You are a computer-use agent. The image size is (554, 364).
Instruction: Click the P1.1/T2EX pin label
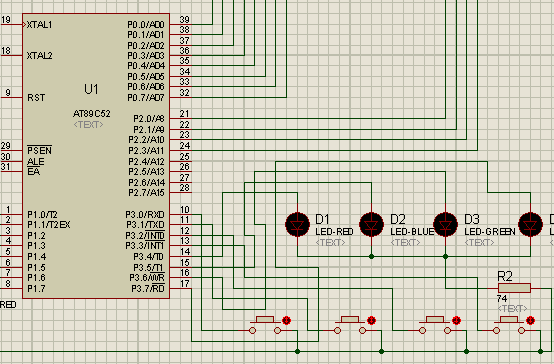[x=49, y=225]
